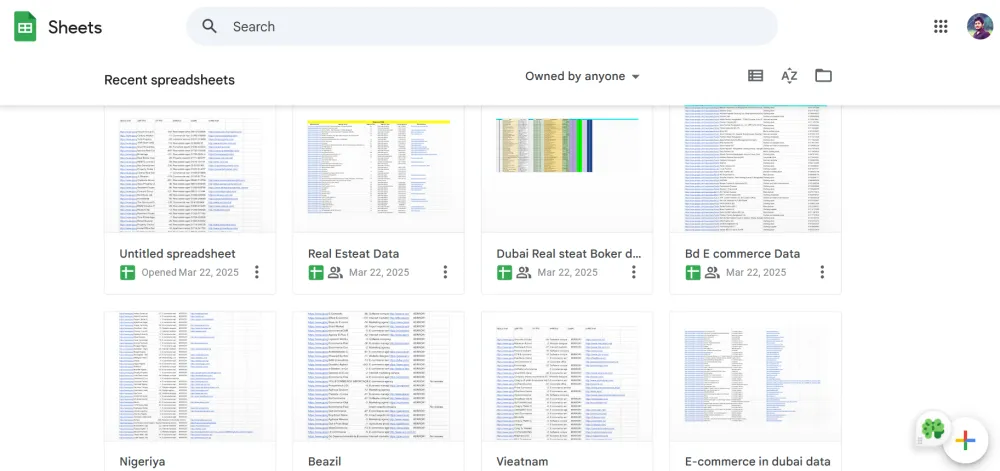Open the A-Z sort options
The height and width of the screenshot is (471, 1000).
point(789,76)
